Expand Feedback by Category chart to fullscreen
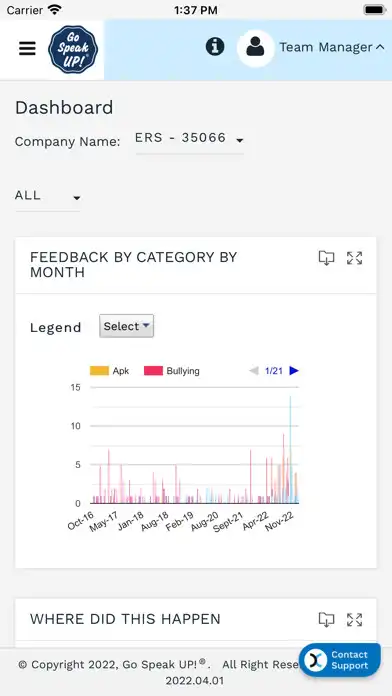392x696 pixels. pos(355,258)
